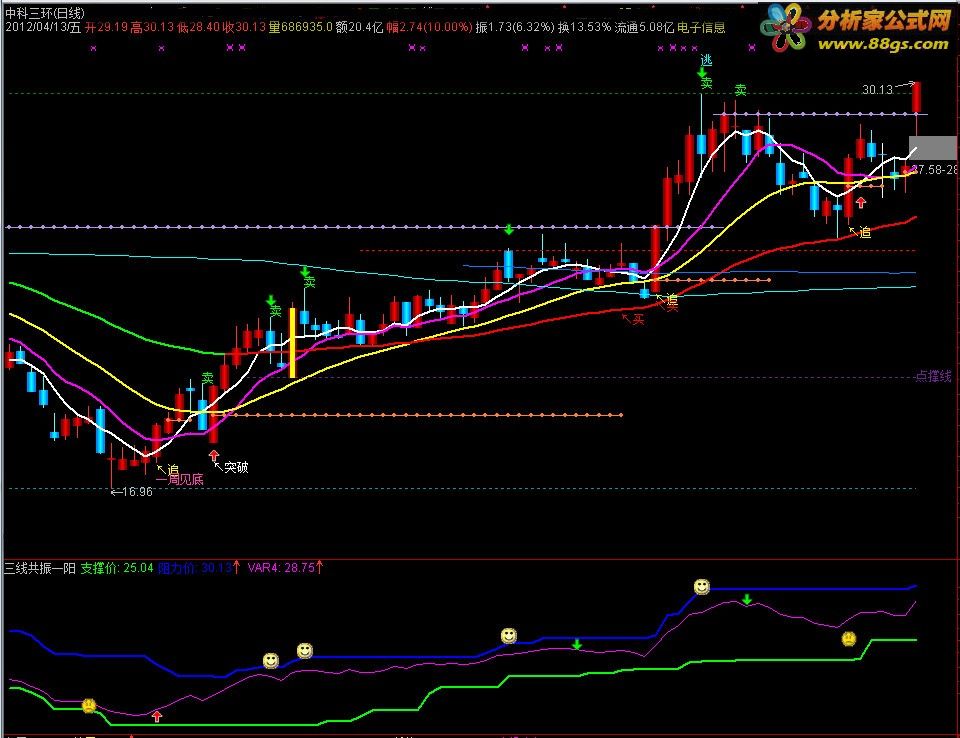Click the sad face under green support step
The height and width of the screenshot is (738, 960).
[x=849, y=639]
